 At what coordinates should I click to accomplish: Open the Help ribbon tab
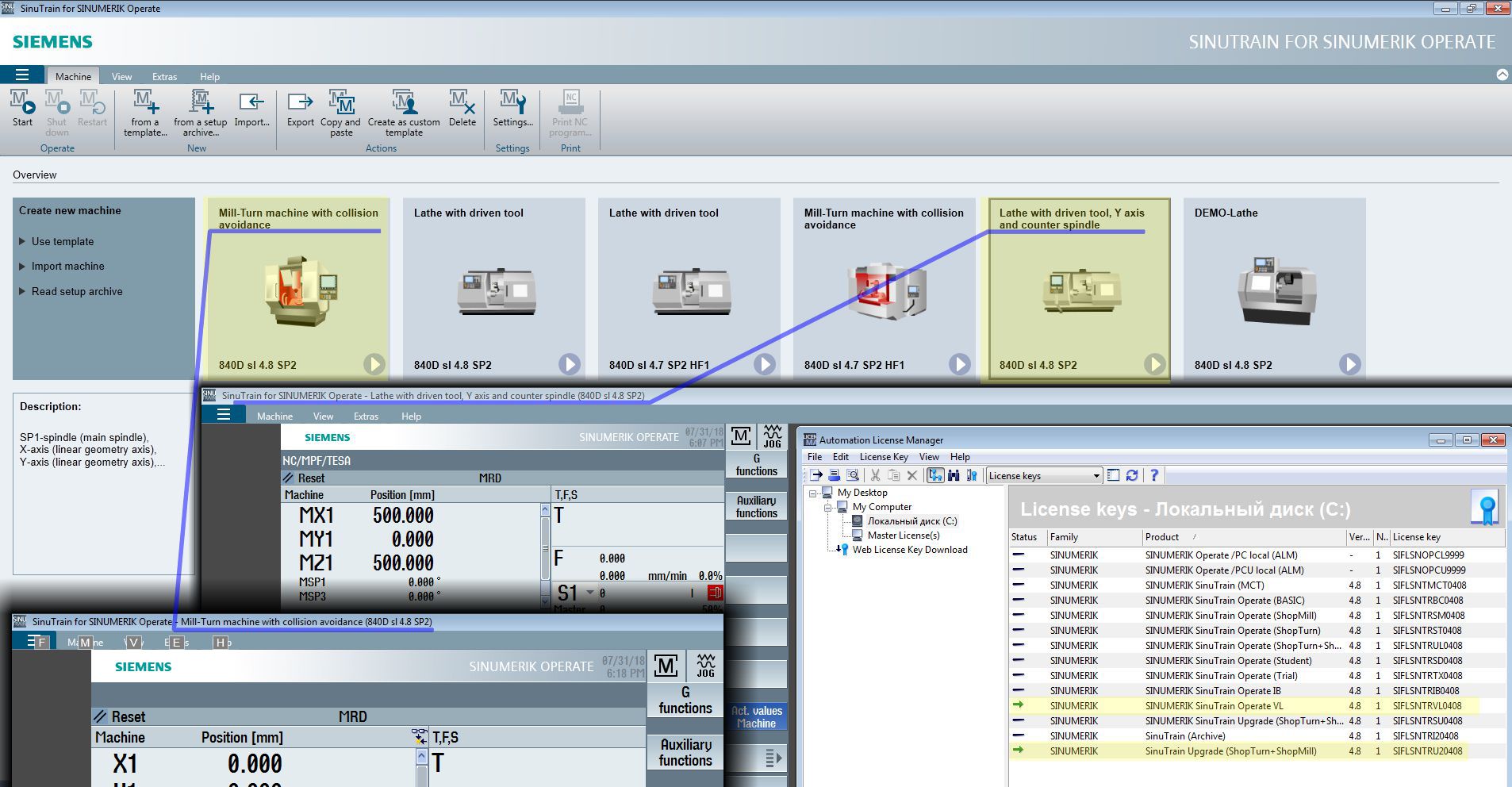pyautogui.click(x=209, y=76)
